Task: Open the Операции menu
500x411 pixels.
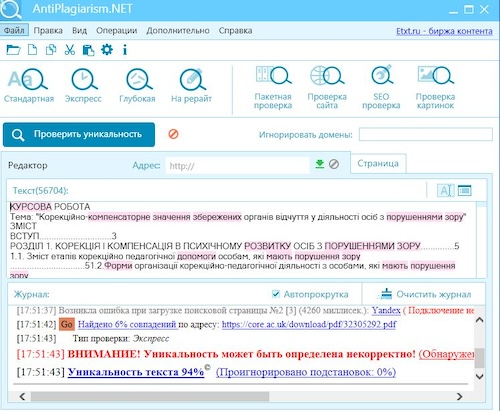Action: coord(117,30)
